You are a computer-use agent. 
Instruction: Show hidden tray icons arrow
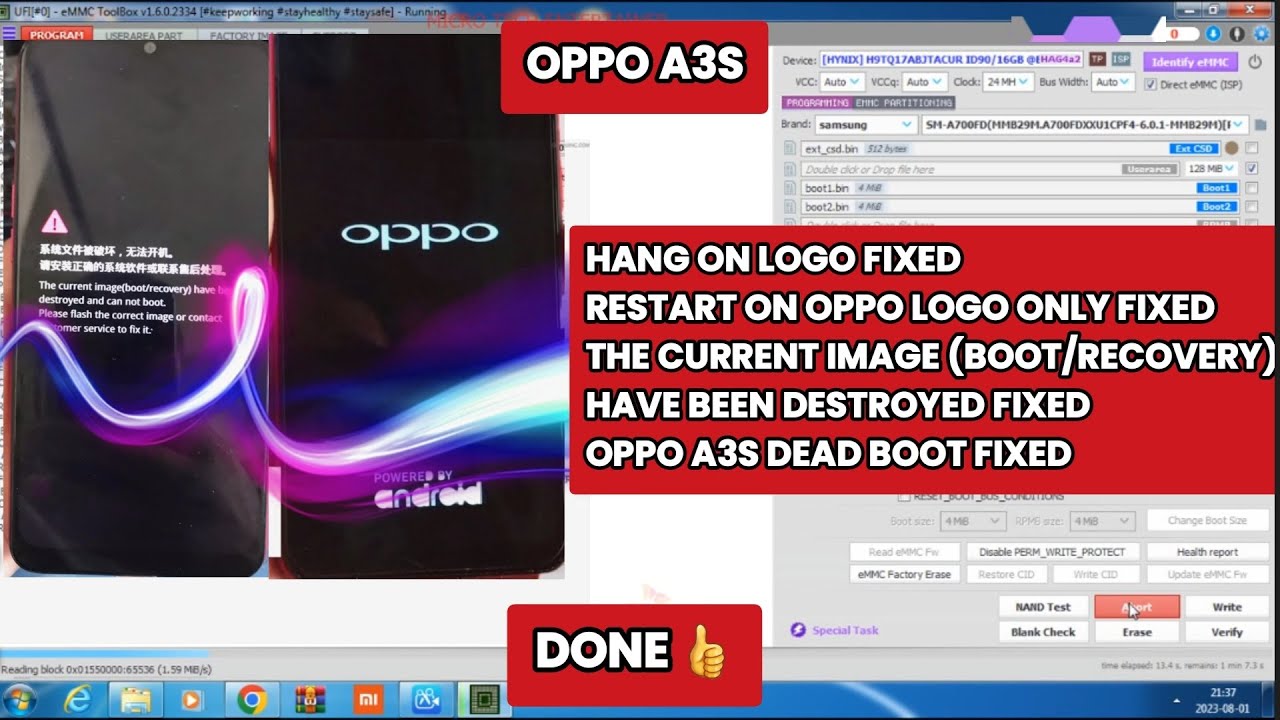(1178, 700)
